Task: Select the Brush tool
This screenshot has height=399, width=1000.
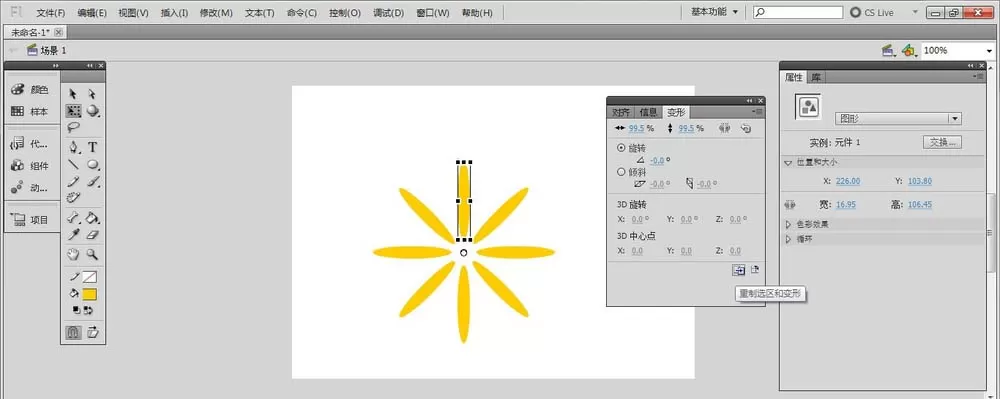Action: point(93,182)
